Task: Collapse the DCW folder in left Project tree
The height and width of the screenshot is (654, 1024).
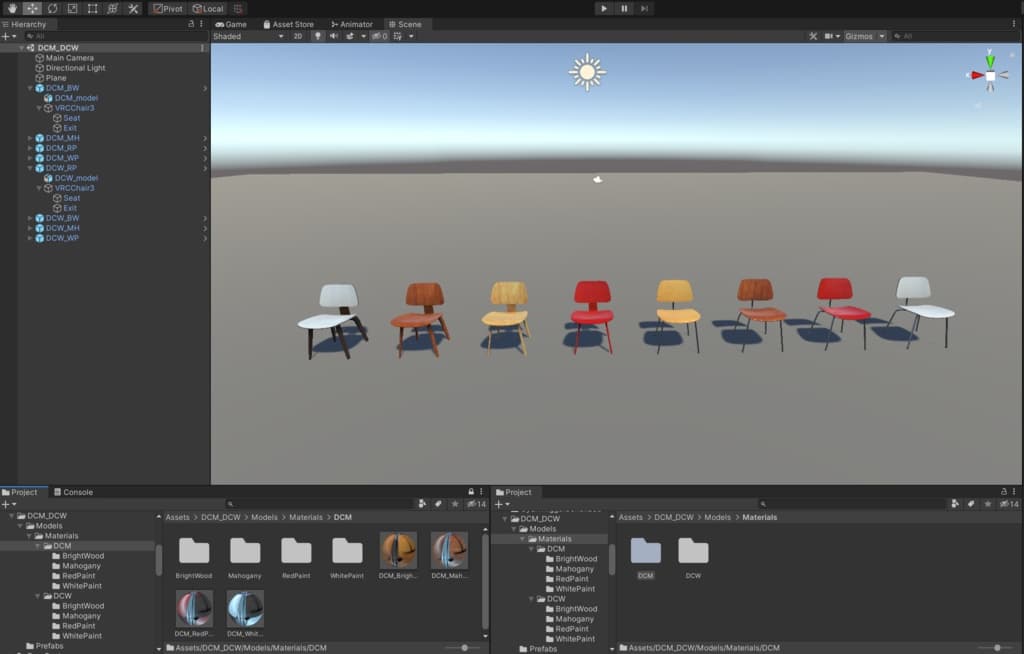Action: pyautogui.click(x=38, y=596)
